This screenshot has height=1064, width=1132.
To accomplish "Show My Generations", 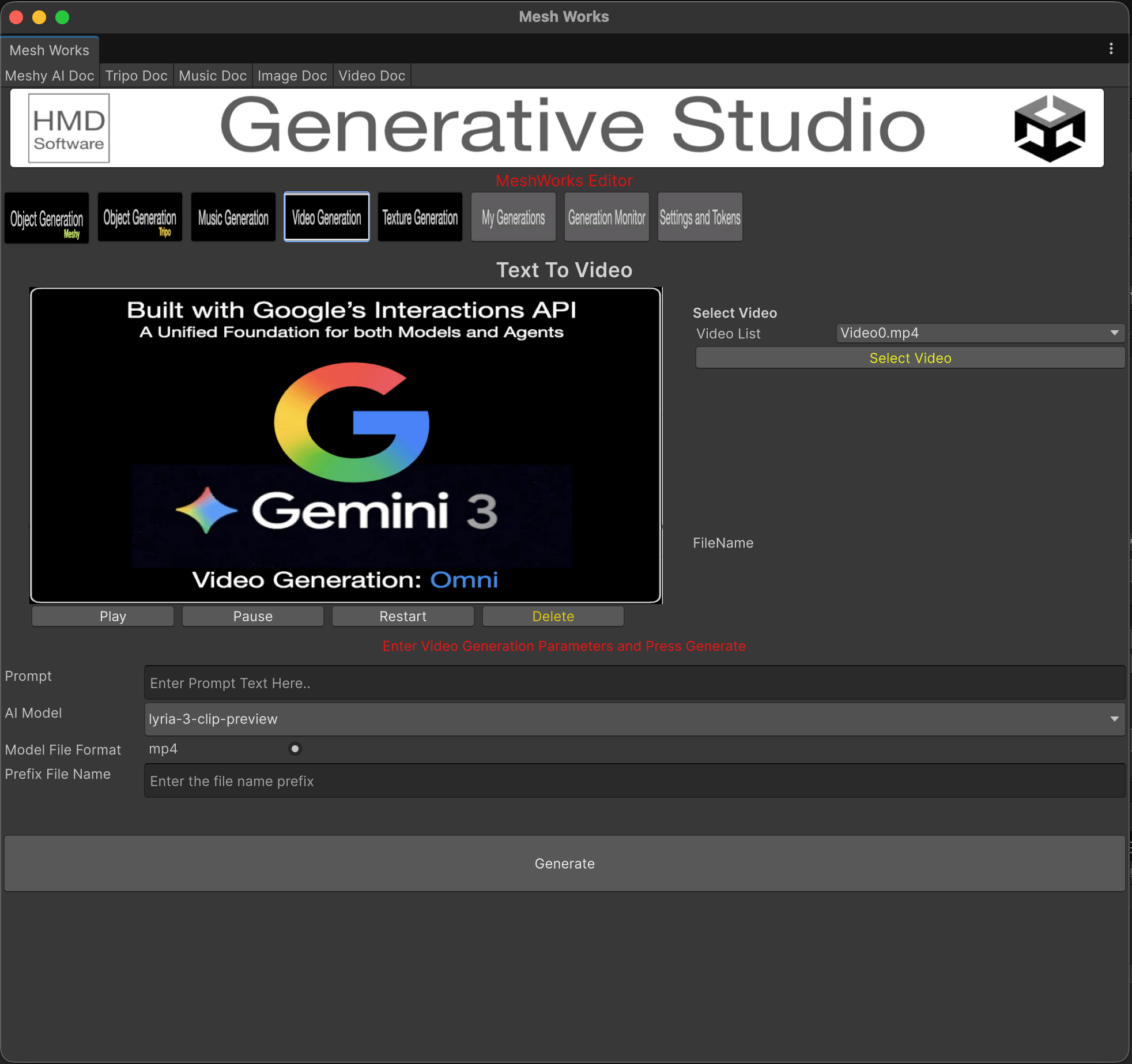I will (x=514, y=217).
